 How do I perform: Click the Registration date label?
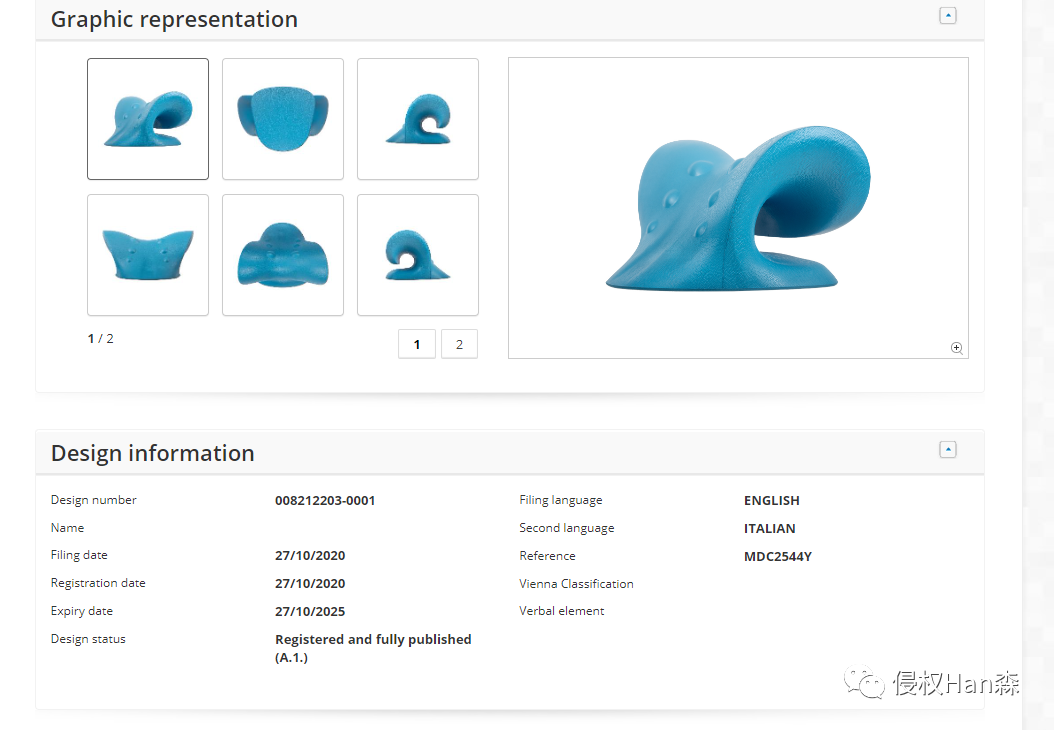[x=98, y=583]
